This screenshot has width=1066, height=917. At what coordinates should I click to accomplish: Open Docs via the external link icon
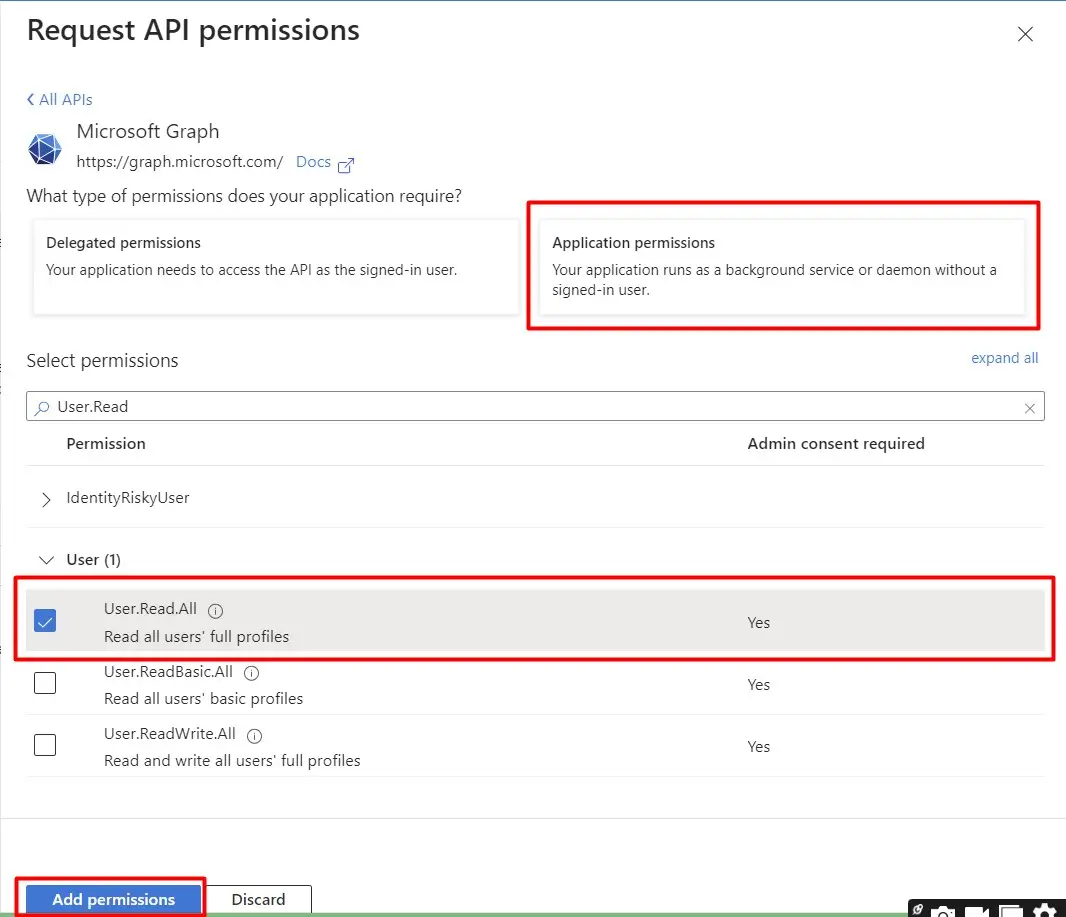click(346, 162)
